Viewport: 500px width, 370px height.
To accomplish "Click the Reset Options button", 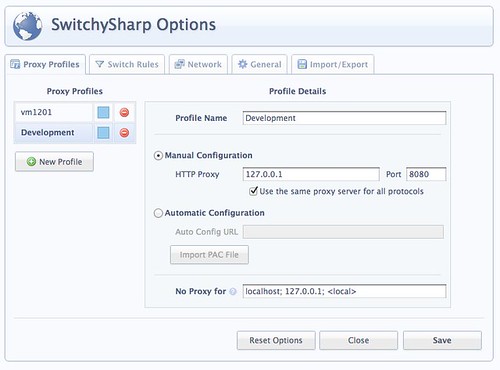I will pos(276,340).
